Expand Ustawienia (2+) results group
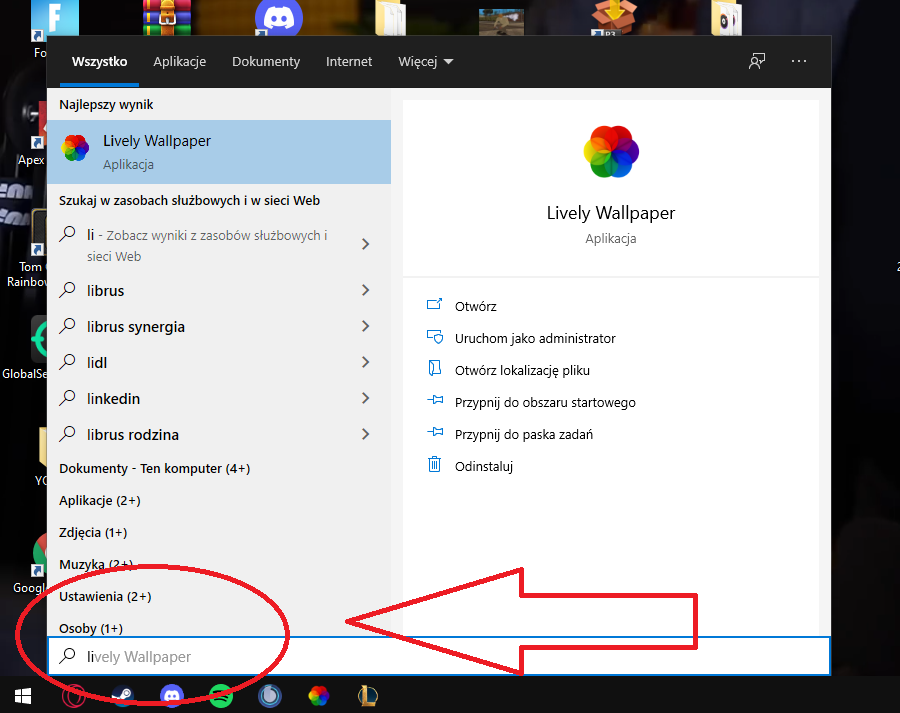The image size is (900, 713). (x=105, y=596)
